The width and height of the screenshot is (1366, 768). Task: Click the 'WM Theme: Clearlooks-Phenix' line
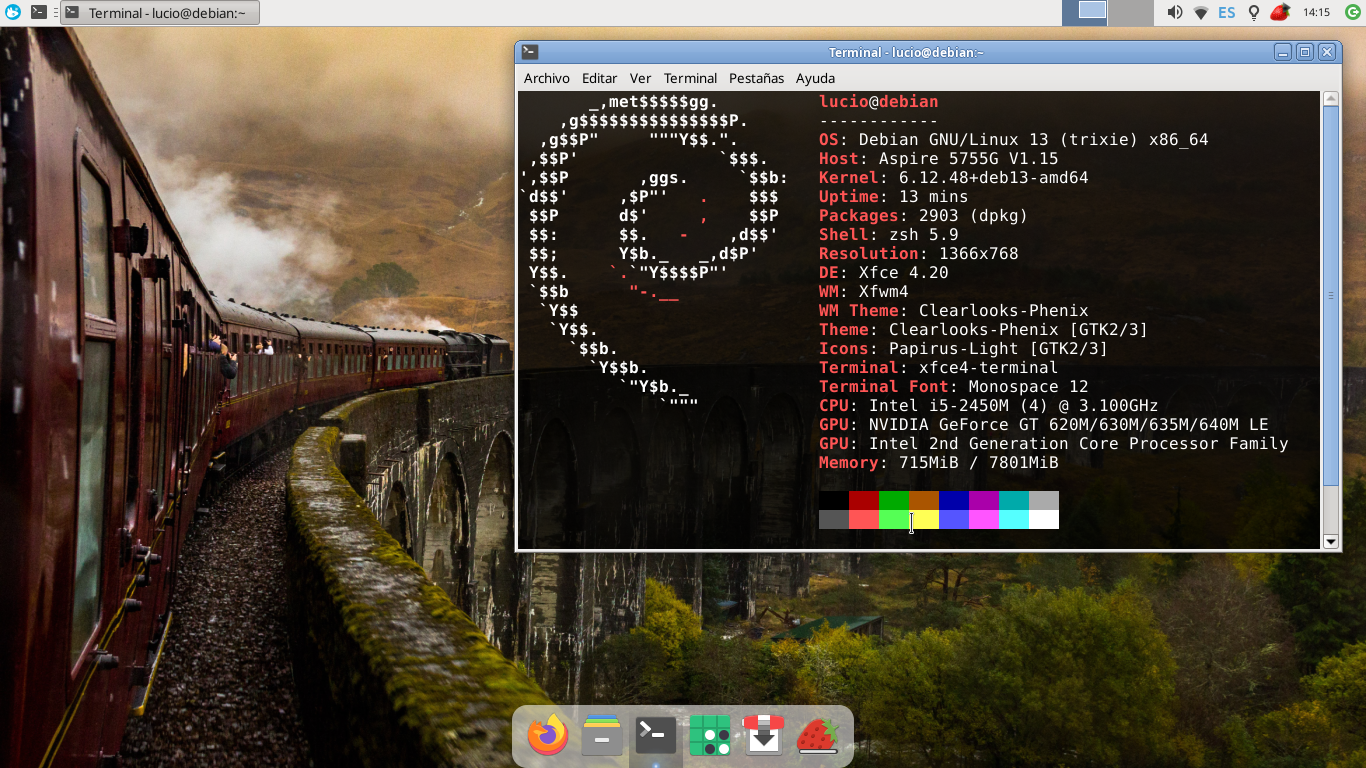coord(954,311)
